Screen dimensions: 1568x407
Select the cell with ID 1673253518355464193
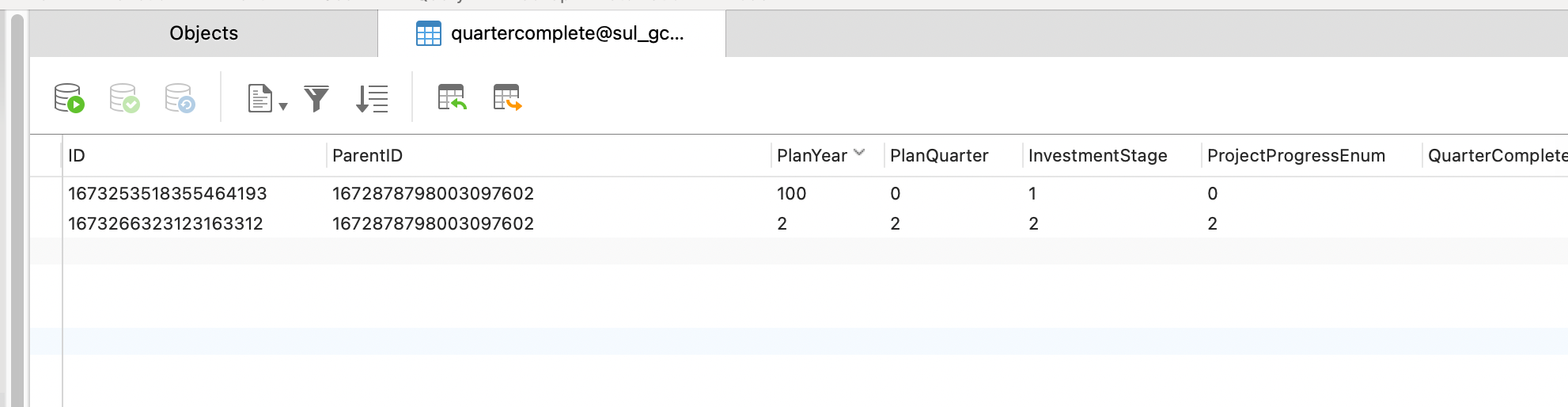click(168, 194)
